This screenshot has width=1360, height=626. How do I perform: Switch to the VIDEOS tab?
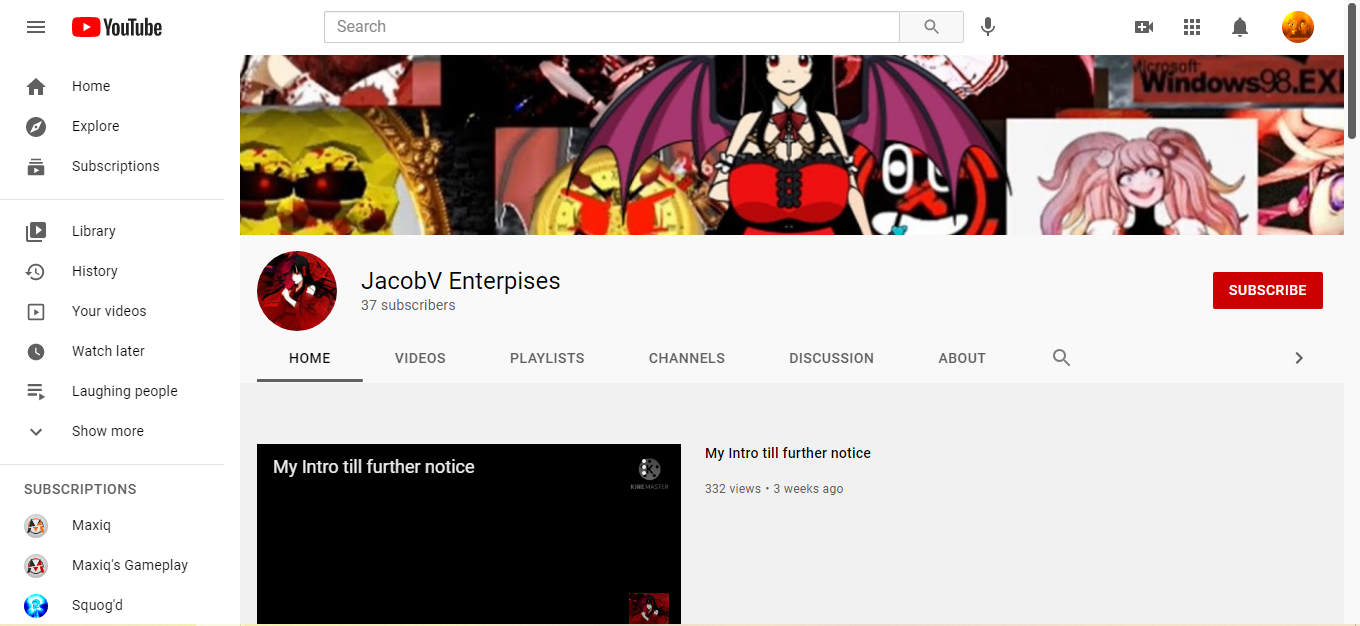[x=420, y=358]
